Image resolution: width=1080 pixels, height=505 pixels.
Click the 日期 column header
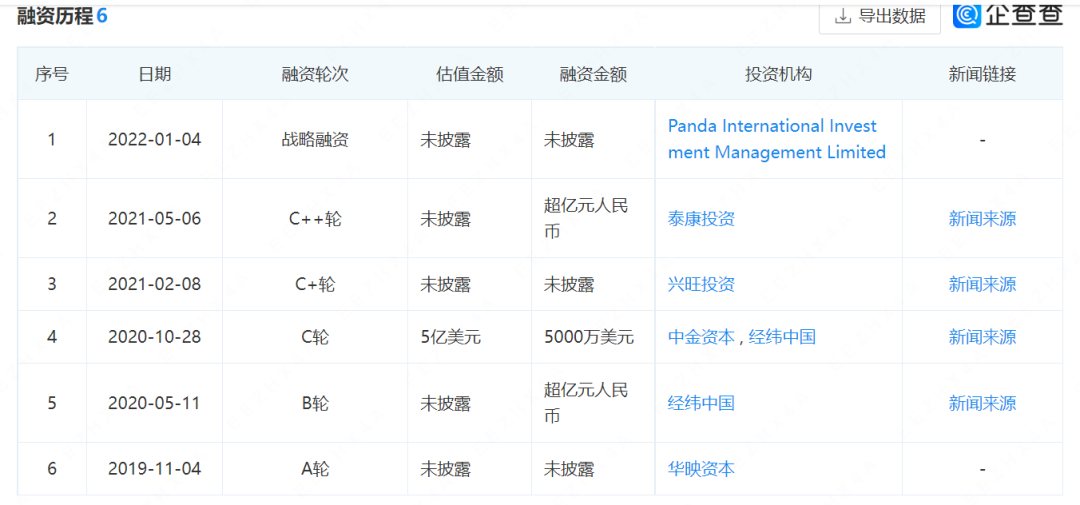pos(154,74)
